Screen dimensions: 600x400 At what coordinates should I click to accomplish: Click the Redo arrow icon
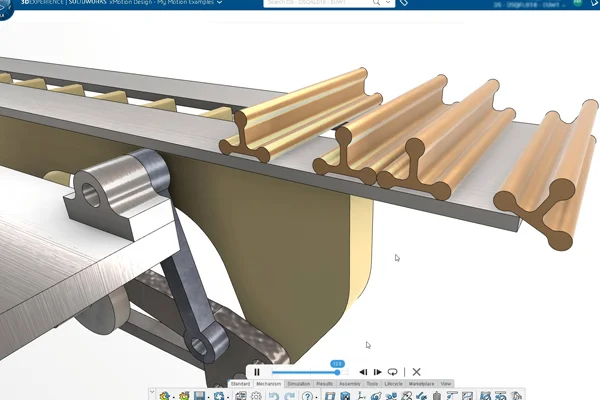(x=288, y=396)
